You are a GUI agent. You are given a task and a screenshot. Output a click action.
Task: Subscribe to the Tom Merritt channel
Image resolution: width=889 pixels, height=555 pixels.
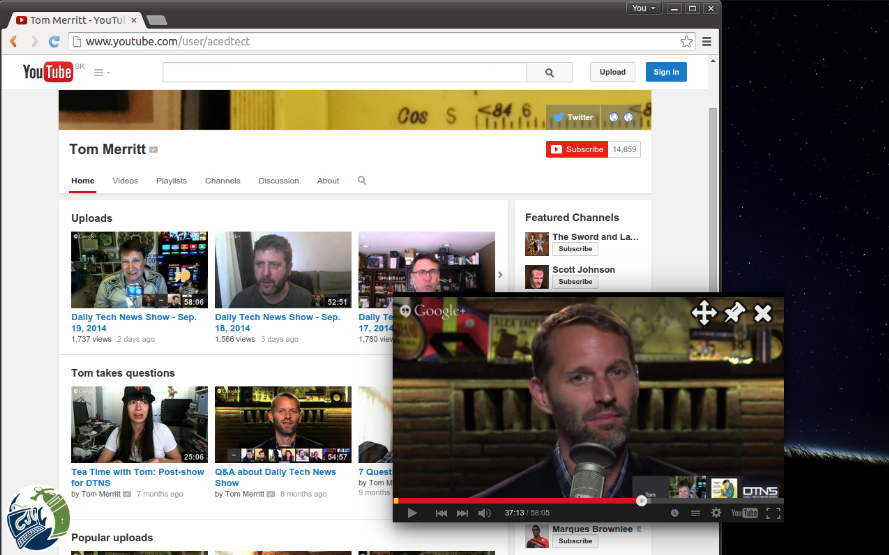tap(577, 150)
